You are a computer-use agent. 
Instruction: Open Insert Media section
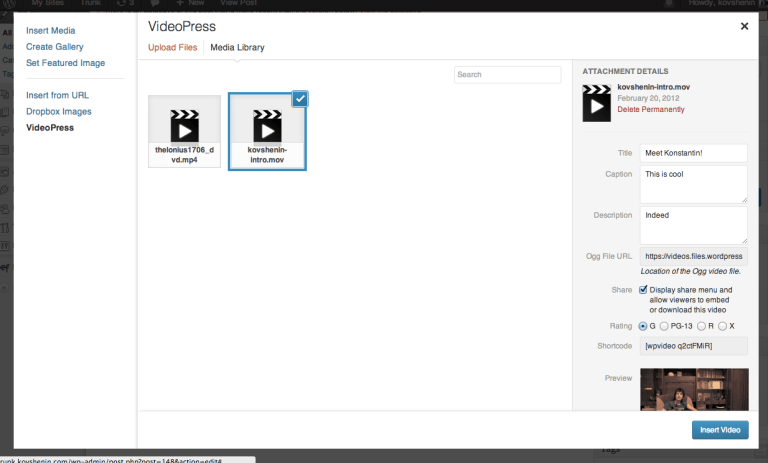[50, 30]
